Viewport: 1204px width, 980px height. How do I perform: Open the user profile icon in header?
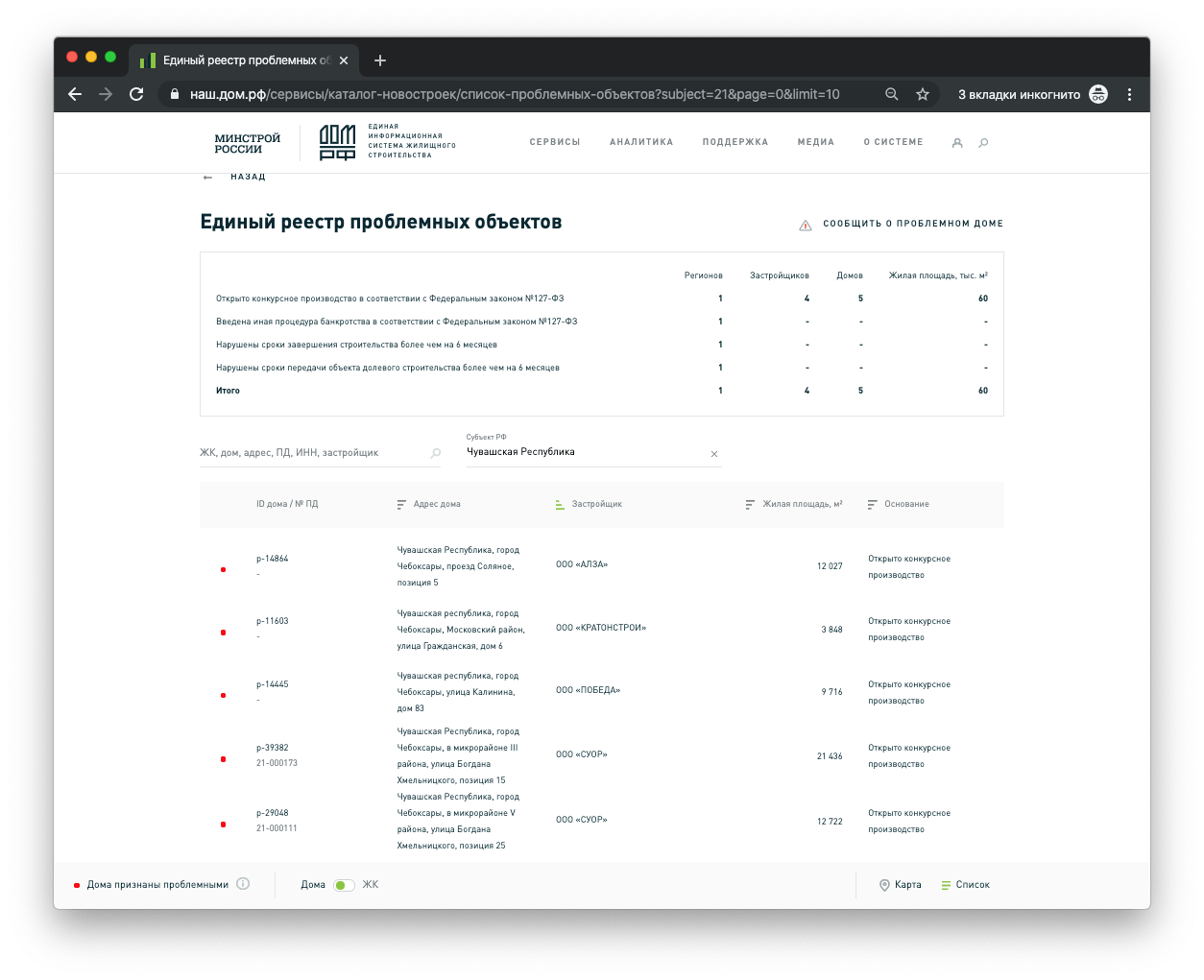click(957, 143)
